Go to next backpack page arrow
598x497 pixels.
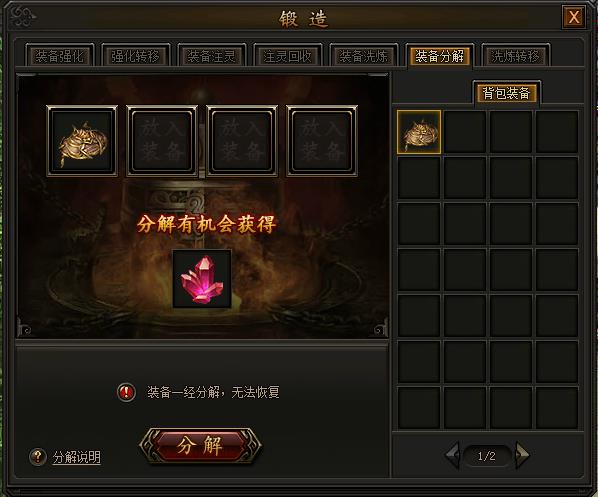pyautogui.click(x=522, y=455)
